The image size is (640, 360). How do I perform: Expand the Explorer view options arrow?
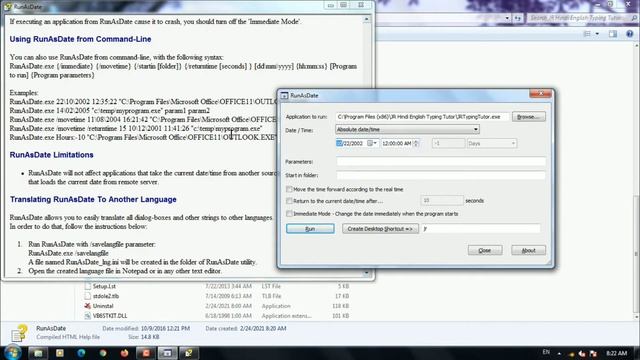point(597,34)
